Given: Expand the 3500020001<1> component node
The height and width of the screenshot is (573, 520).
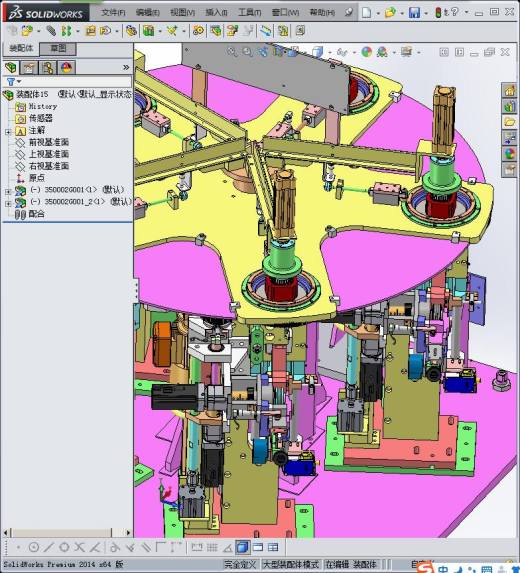Looking at the screenshot, I should point(8,191).
